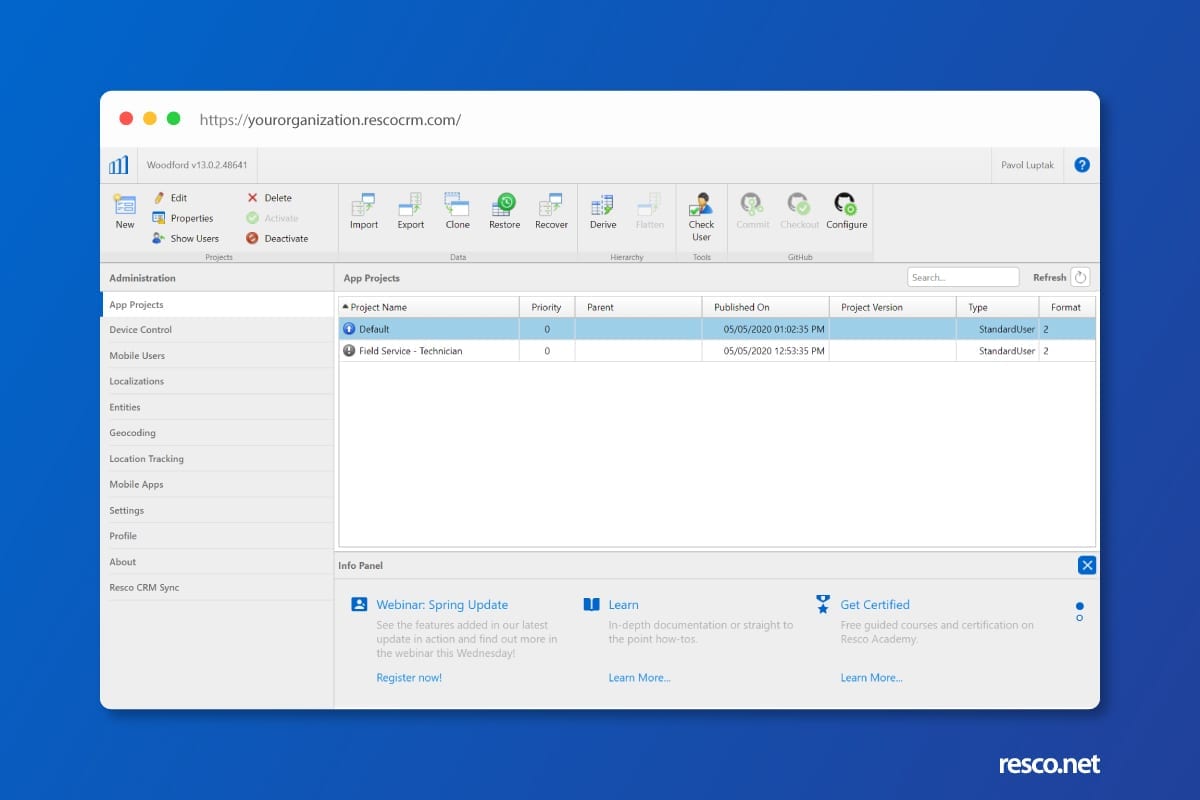The height and width of the screenshot is (800, 1200).
Task: Click the Flatten hierarchy tool
Action: (650, 211)
